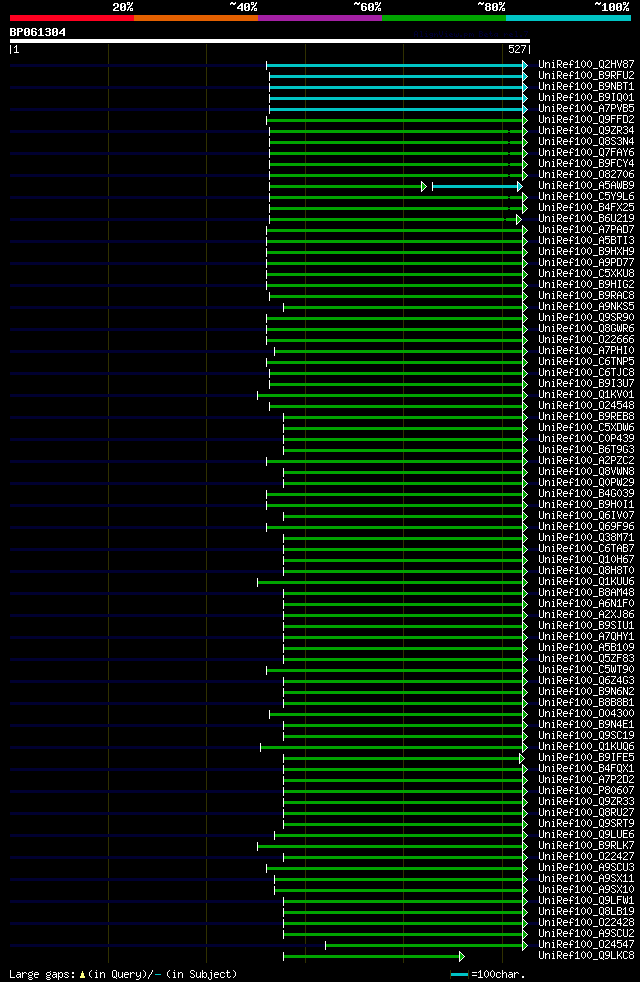
Task: Click the green alignment bar for B9IFE5
Action: pyautogui.click(x=403, y=758)
